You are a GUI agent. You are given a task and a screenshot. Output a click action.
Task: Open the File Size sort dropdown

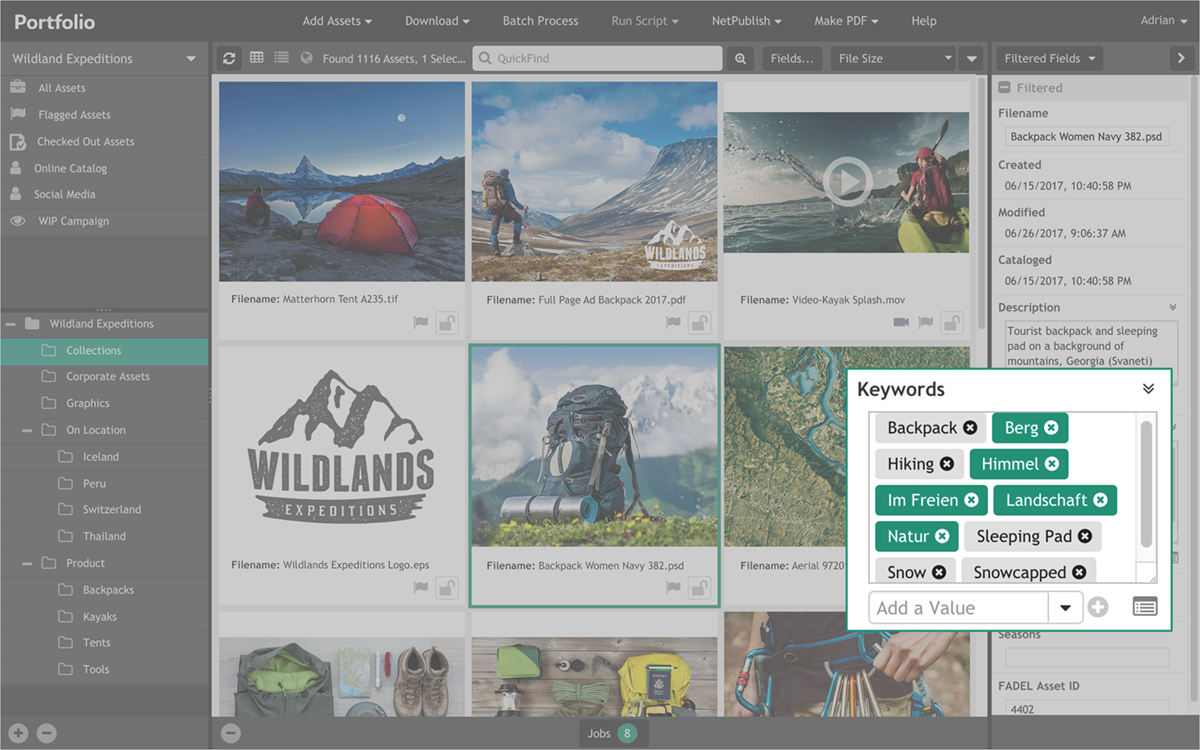[x=893, y=59]
